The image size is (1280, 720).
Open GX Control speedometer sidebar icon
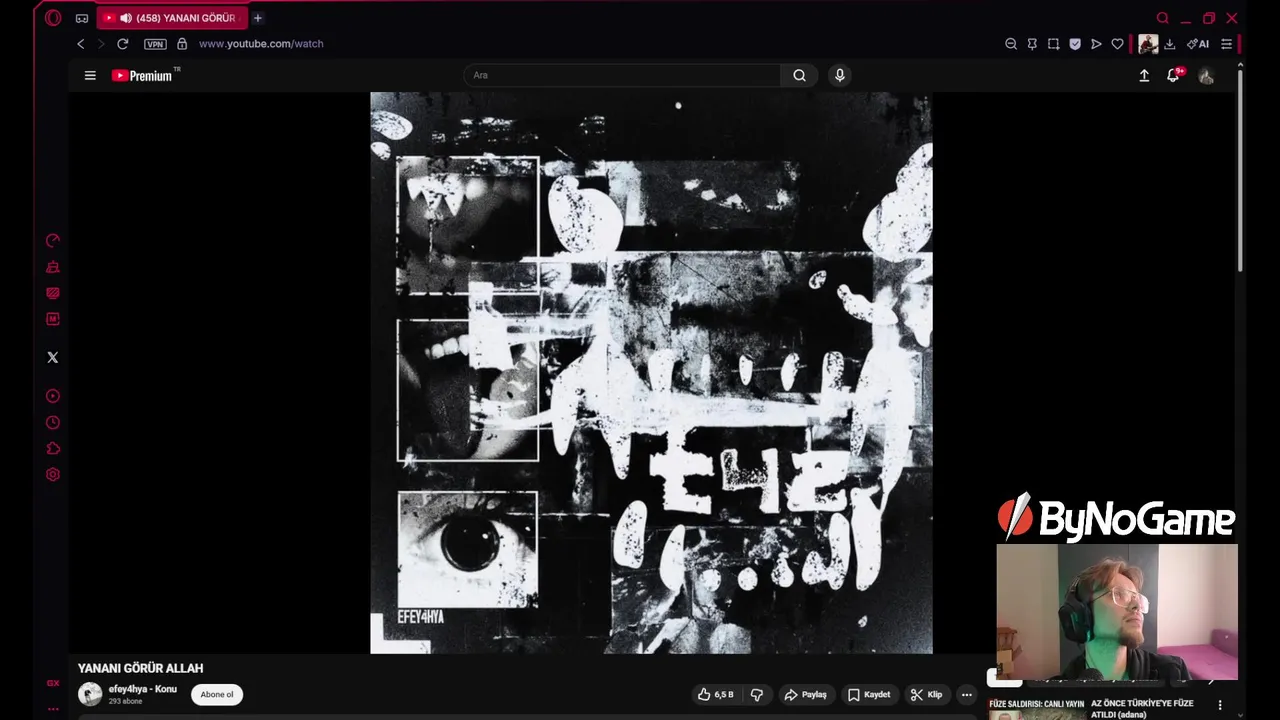point(53,241)
